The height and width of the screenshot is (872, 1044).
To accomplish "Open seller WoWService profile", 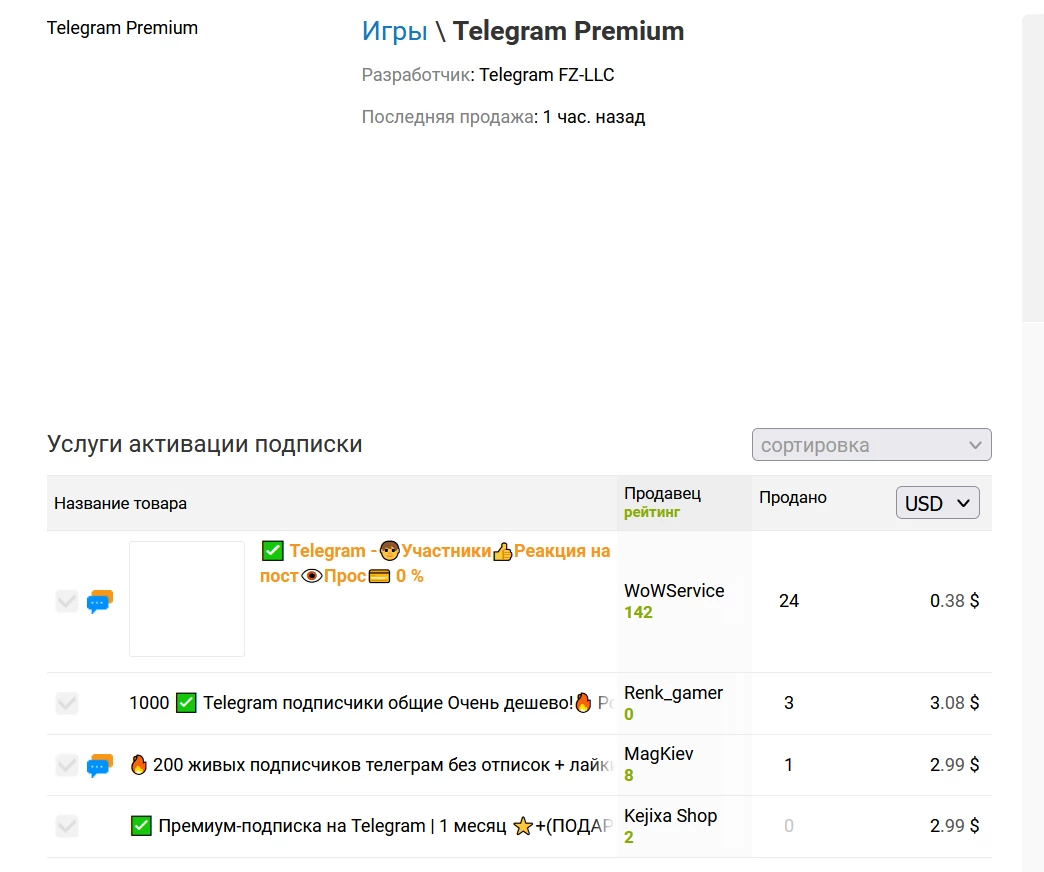I will click(x=674, y=590).
